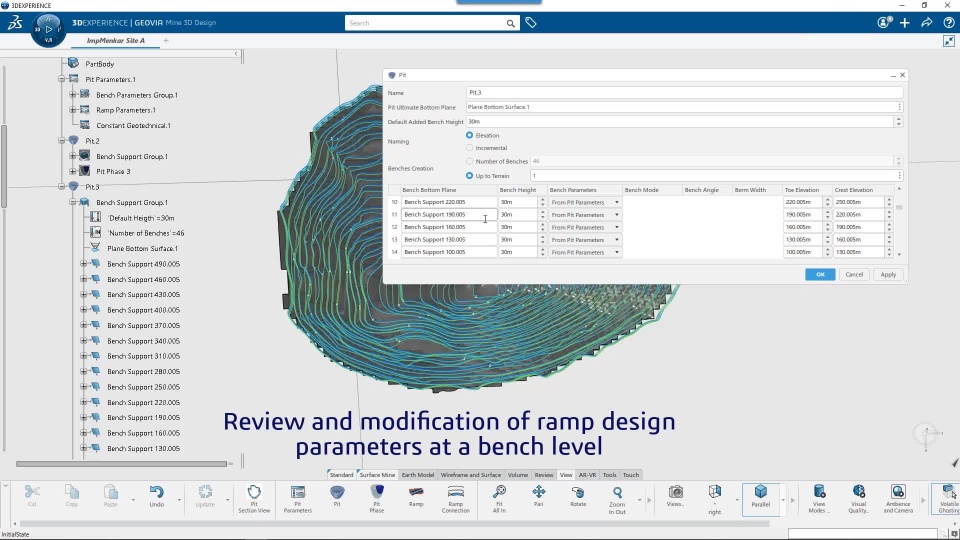Click the tag icon beside search
Screen dimensions: 960x540
(531, 23)
